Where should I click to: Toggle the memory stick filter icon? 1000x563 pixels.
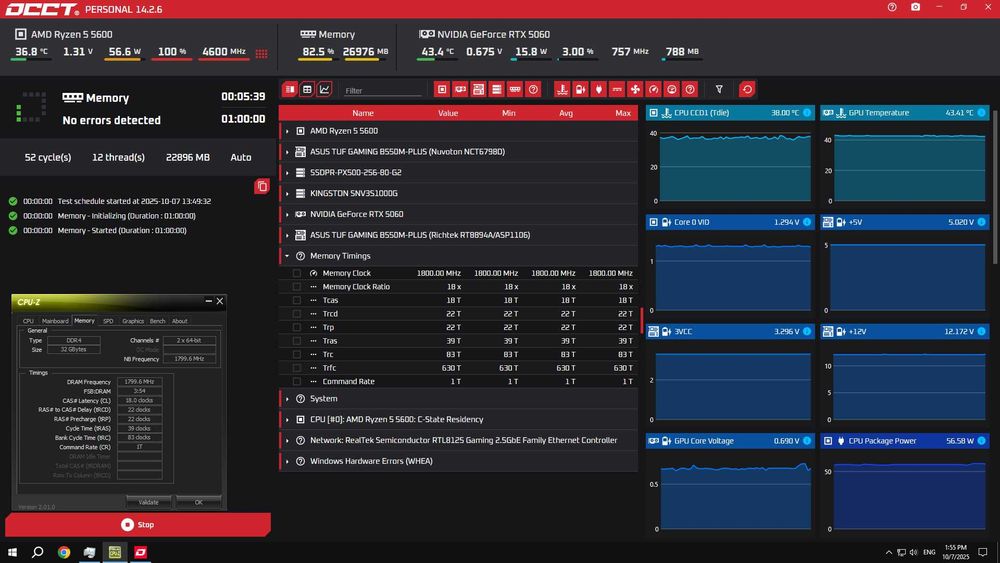515,89
